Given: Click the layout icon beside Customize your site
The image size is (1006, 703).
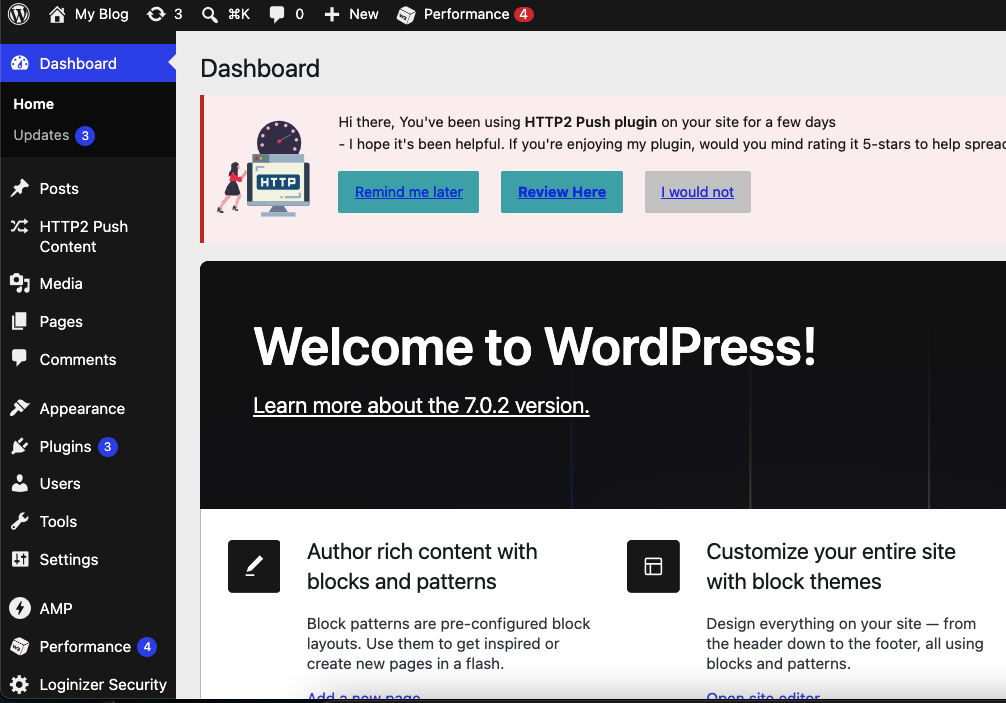Looking at the screenshot, I should 653,566.
